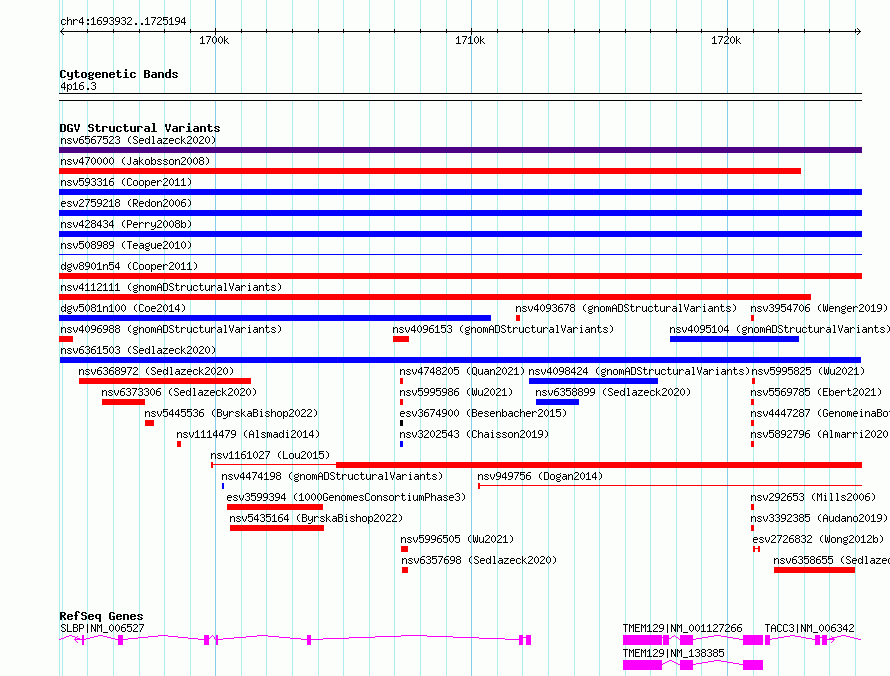Click the nsv593316 (Cooper2011) label
890x676 pixels.
pos(126,182)
